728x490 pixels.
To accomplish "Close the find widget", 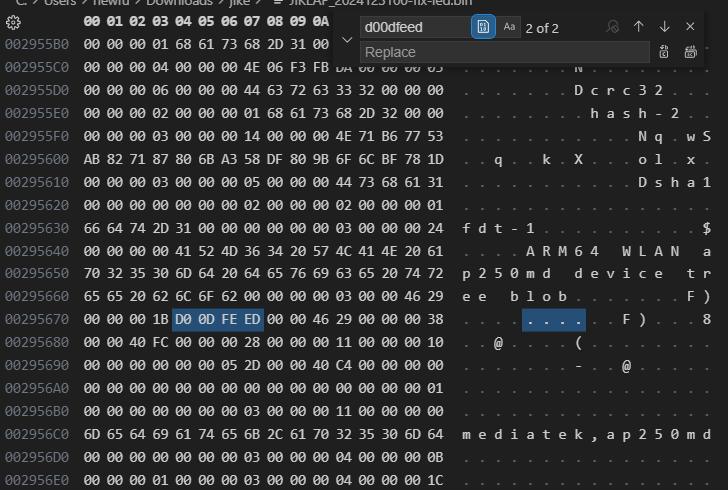I will click(x=690, y=27).
